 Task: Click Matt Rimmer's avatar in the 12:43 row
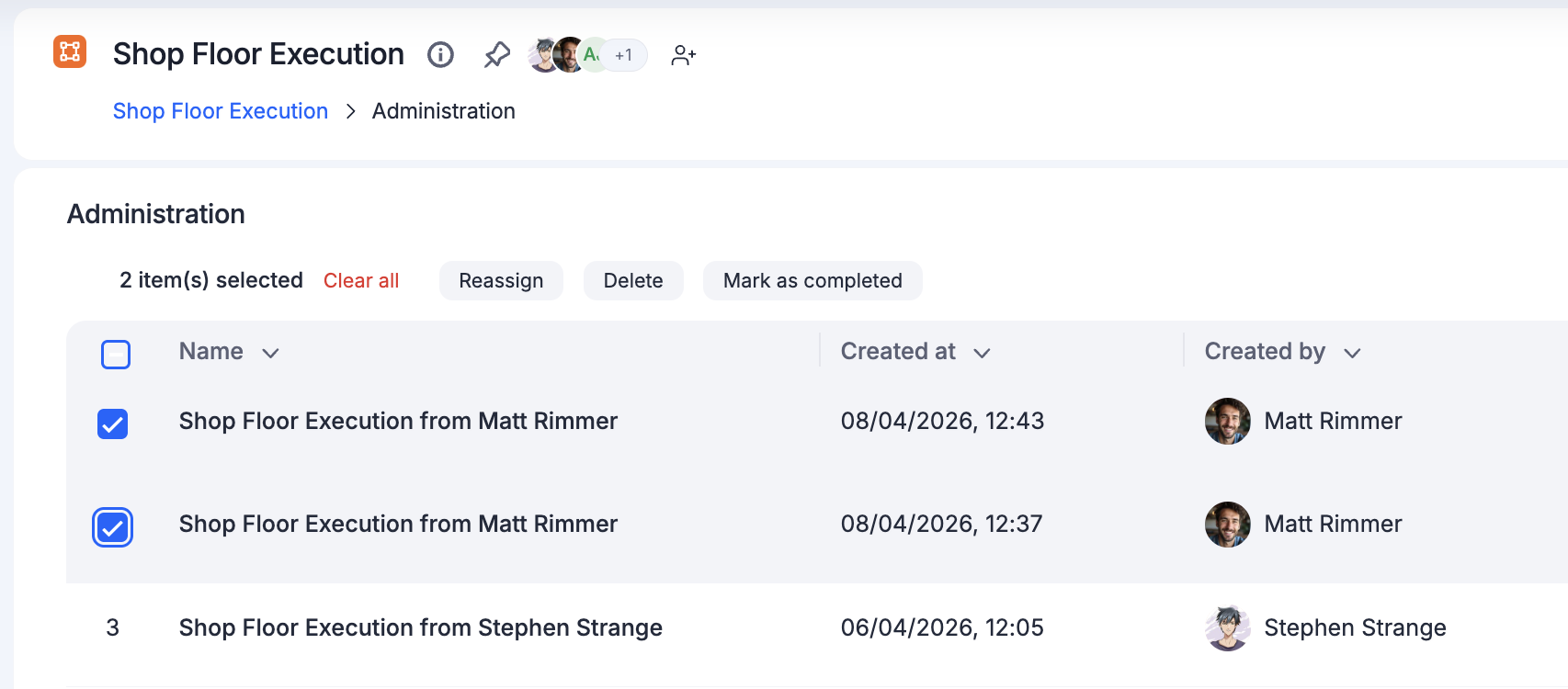pos(1227,421)
